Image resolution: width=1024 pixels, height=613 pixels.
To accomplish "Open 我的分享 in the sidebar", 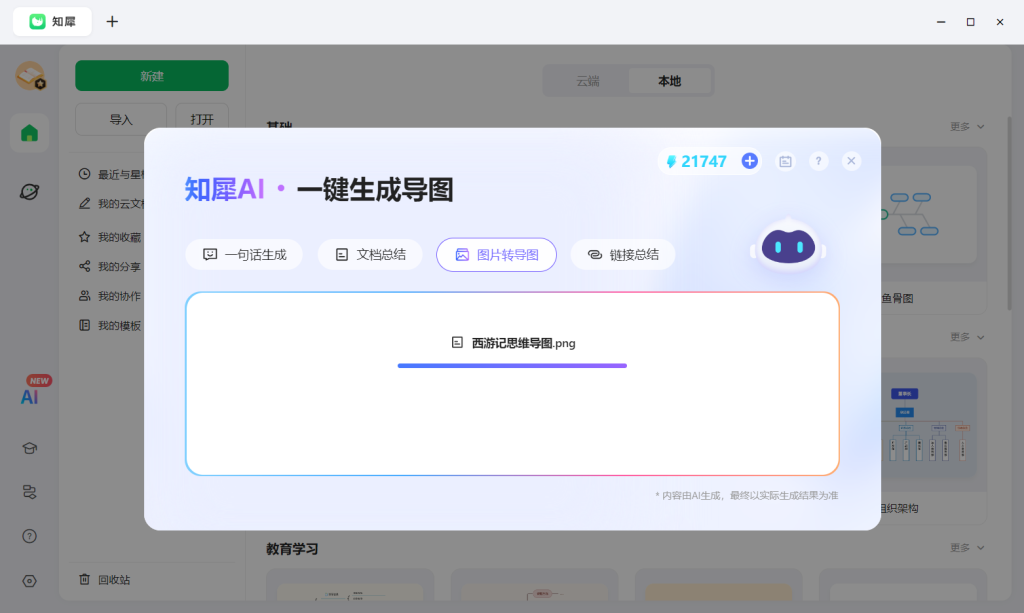I will tap(110, 266).
